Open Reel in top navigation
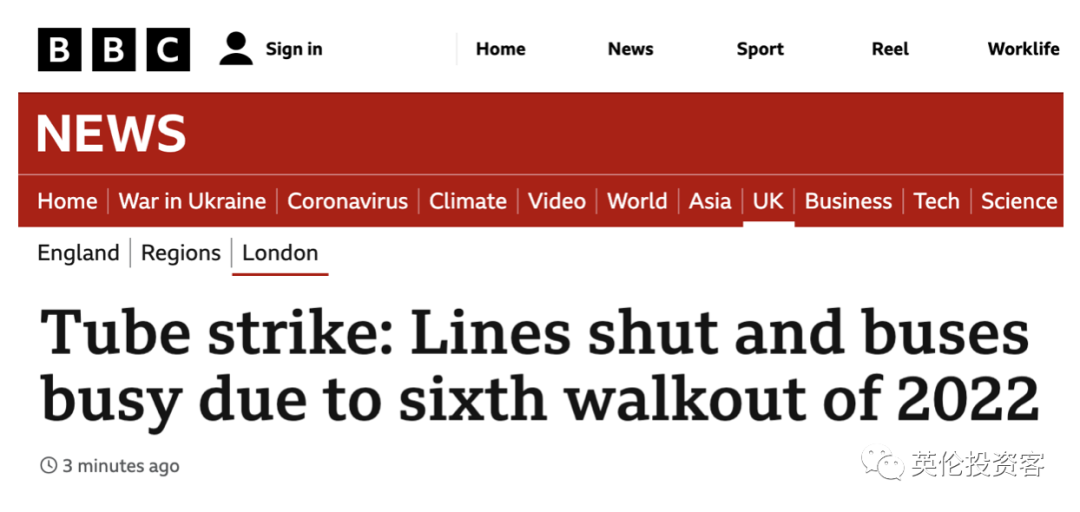The height and width of the screenshot is (512, 1080). pos(890,49)
